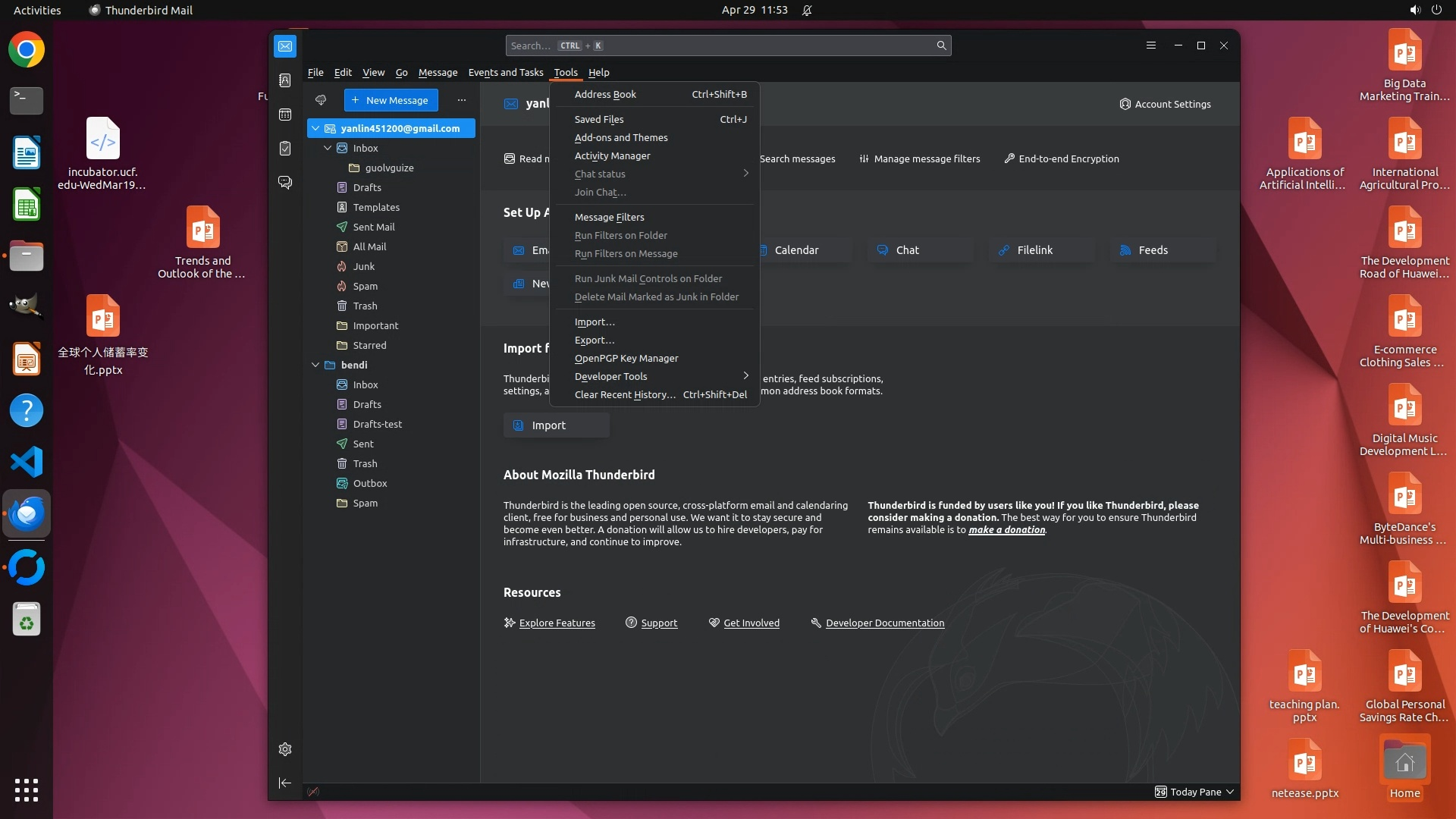Image resolution: width=1456 pixels, height=819 pixels.
Task: Toggle the offline status icon in status bar
Action: [313, 792]
